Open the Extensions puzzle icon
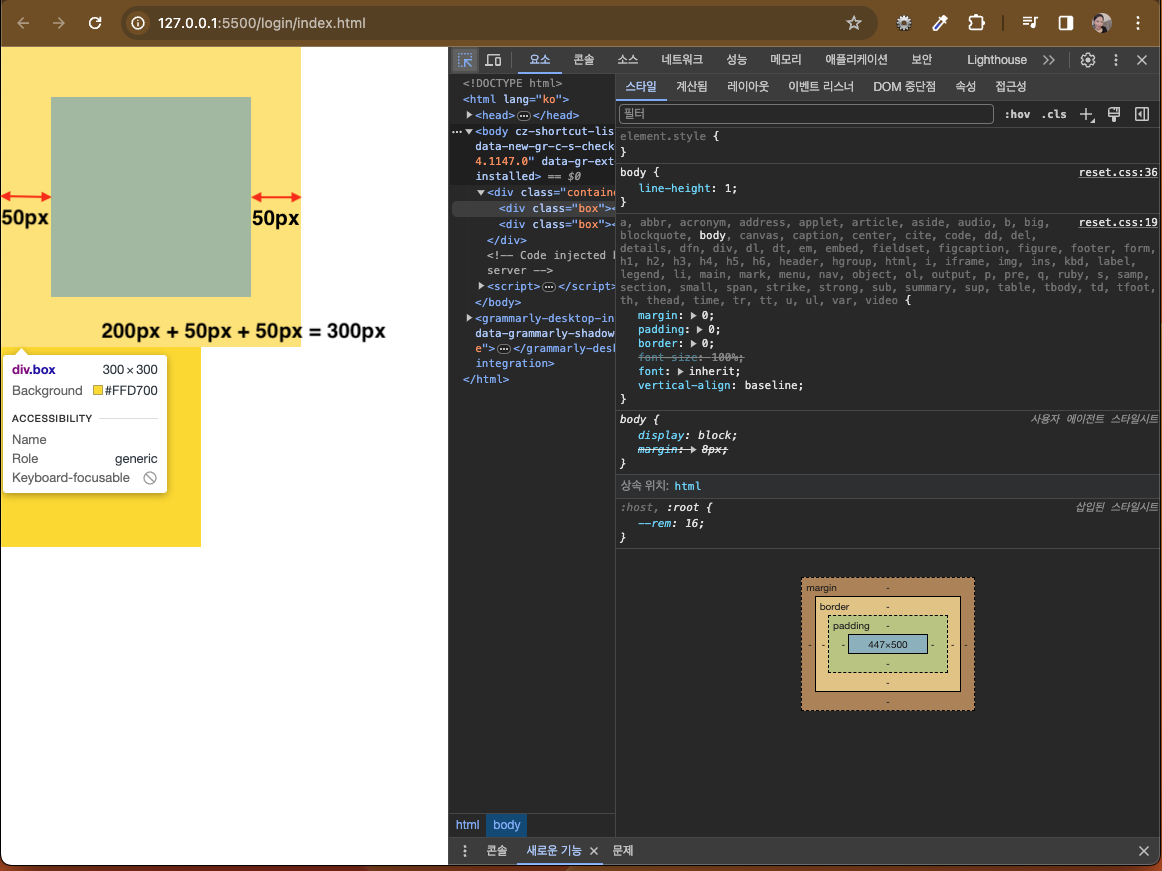Viewport: 1162px width, 871px height. [976, 23]
